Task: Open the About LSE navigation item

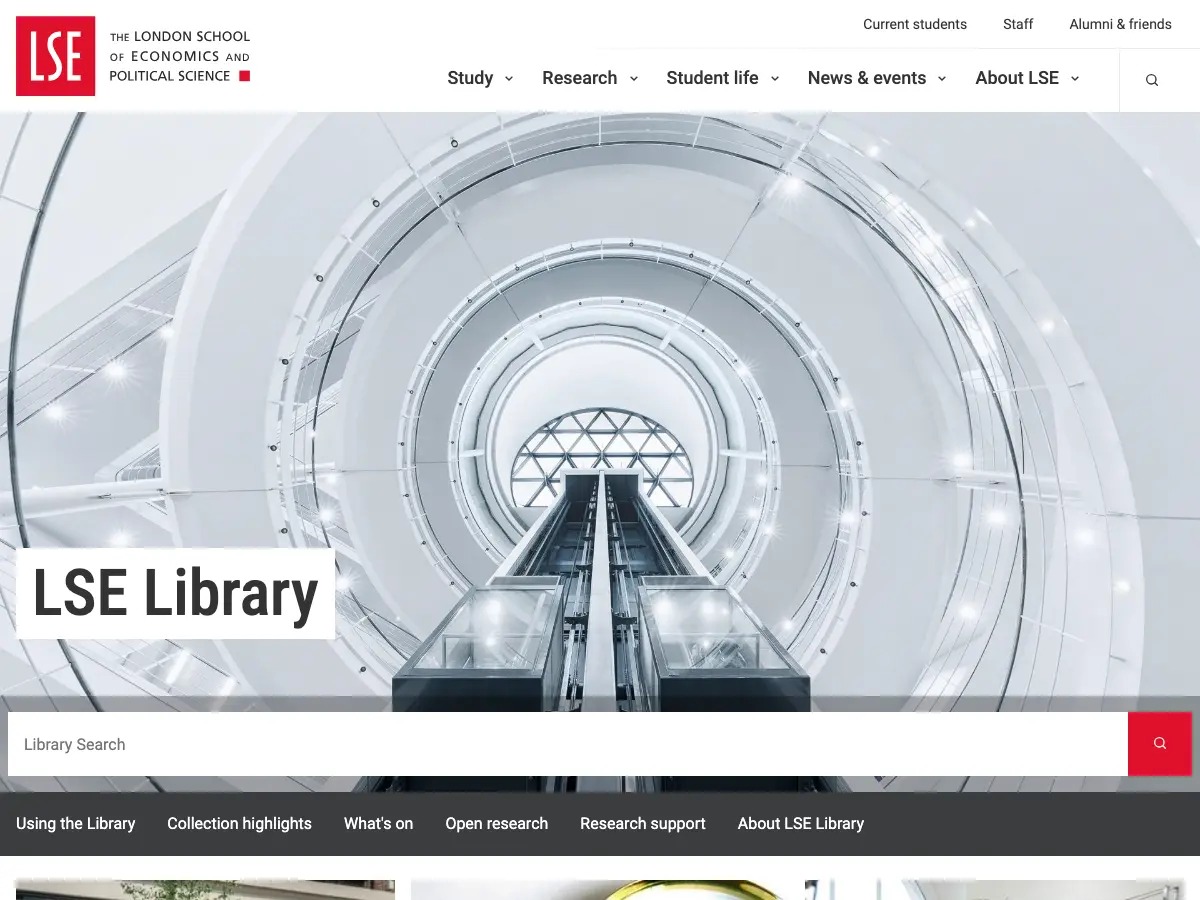Action: coord(1017,78)
